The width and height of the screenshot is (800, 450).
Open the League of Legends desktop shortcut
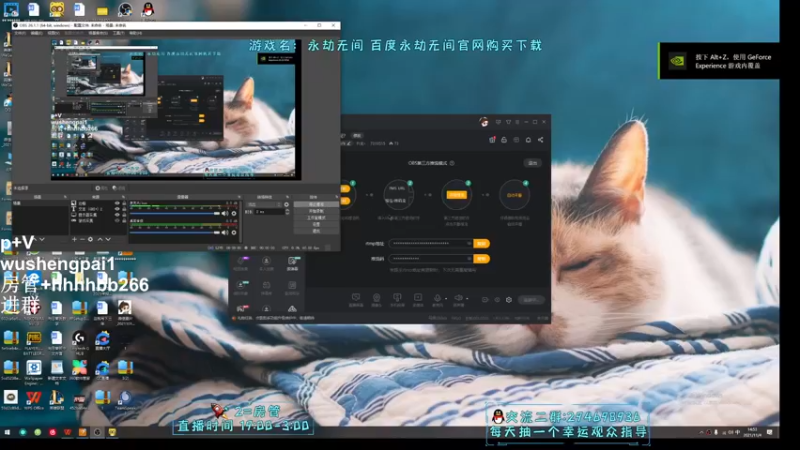[x=57, y=397]
